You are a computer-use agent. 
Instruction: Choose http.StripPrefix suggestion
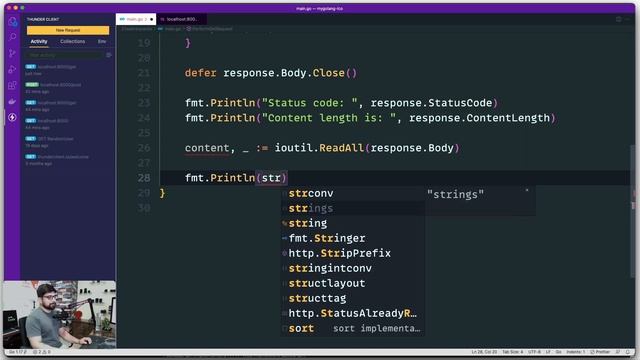coord(353,253)
